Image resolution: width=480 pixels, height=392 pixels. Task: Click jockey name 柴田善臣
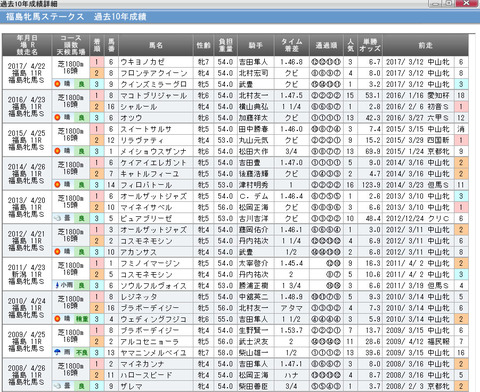coord(253,386)
